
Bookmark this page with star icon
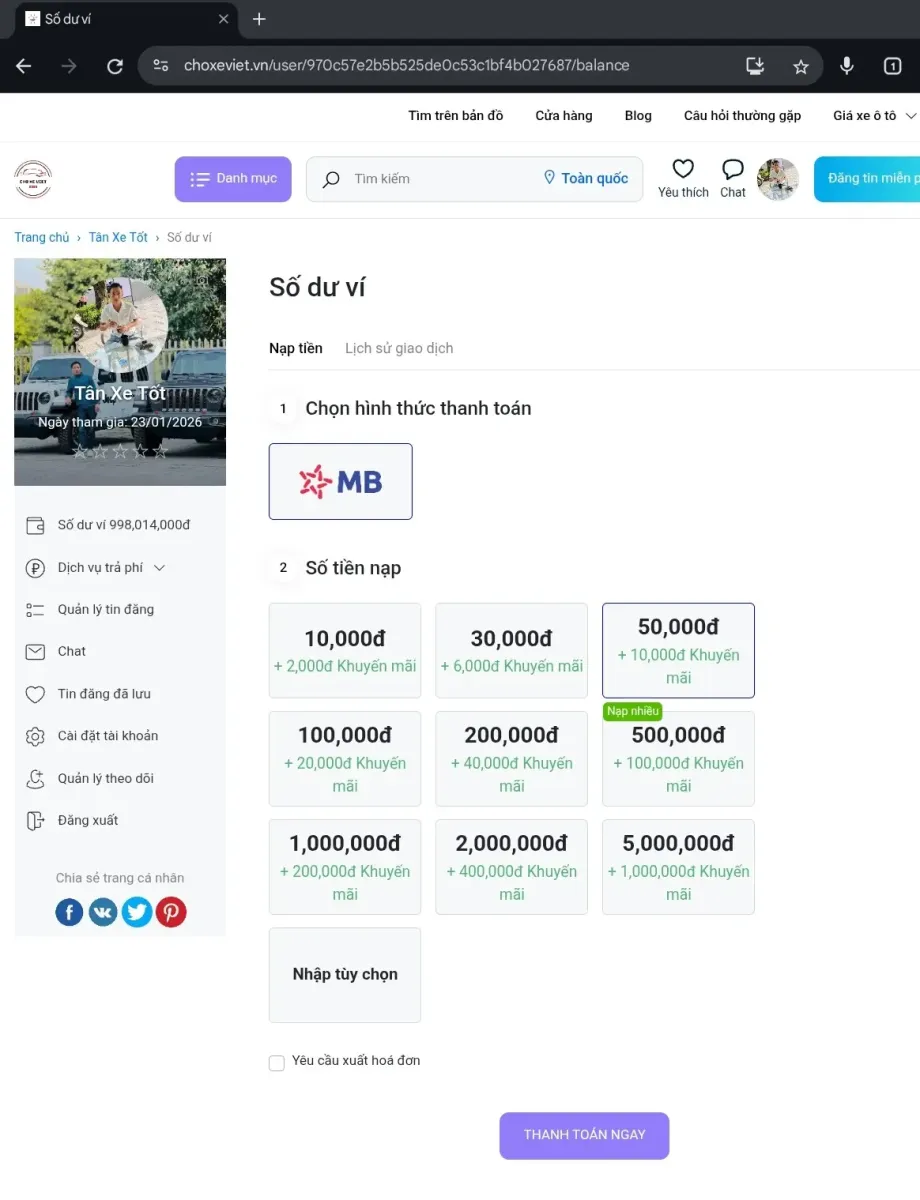pyautogui.click(x=801, y=66)
